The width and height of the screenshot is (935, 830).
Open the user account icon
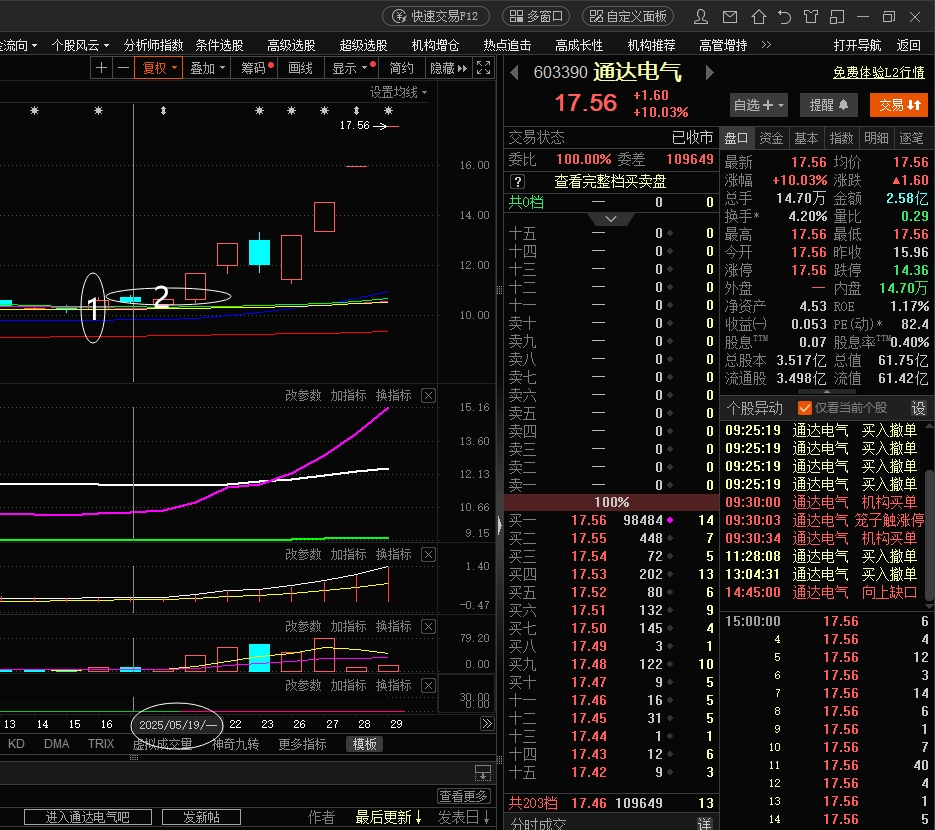click(701, 17)
